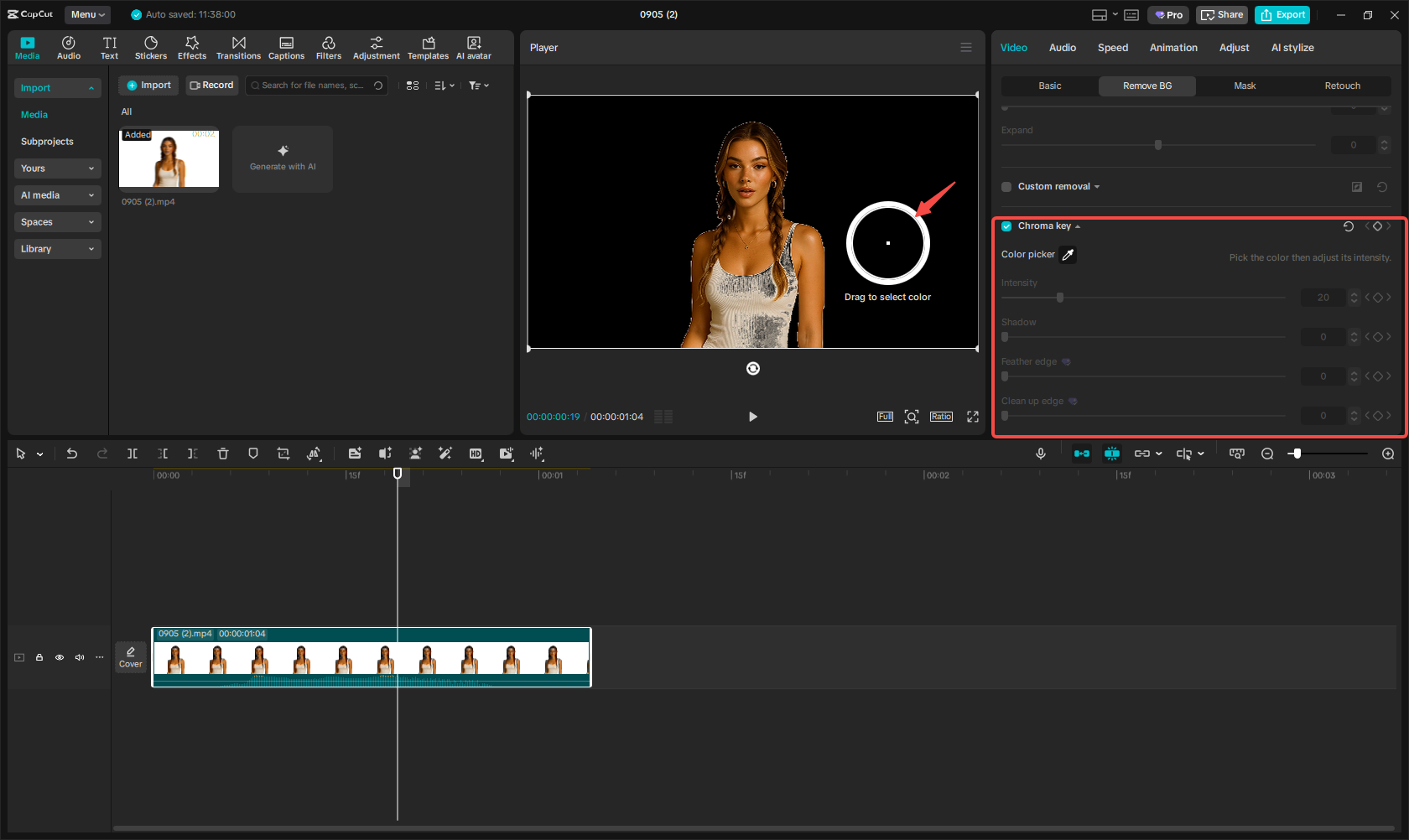Click the split clip tool icon
Screen dimensions: 1409x840
tap(133, 454)
